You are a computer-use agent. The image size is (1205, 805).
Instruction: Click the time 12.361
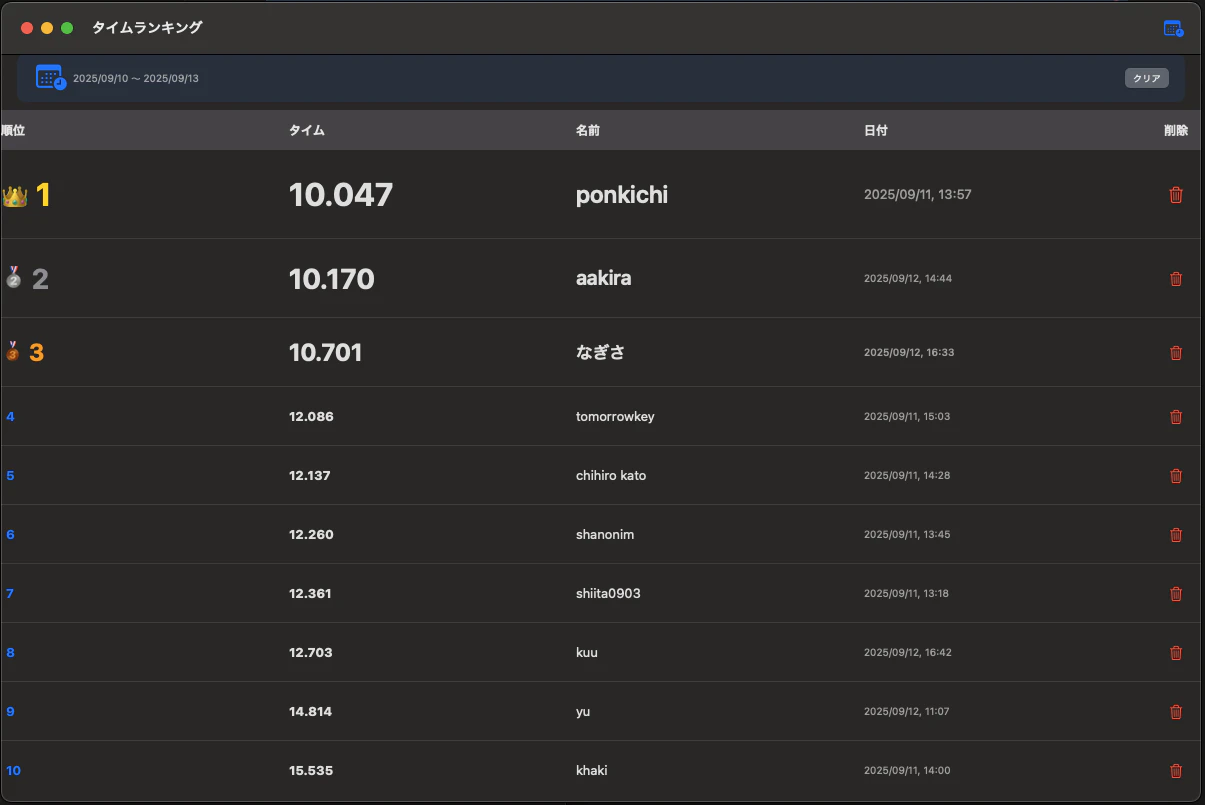[x=310, y=594]
